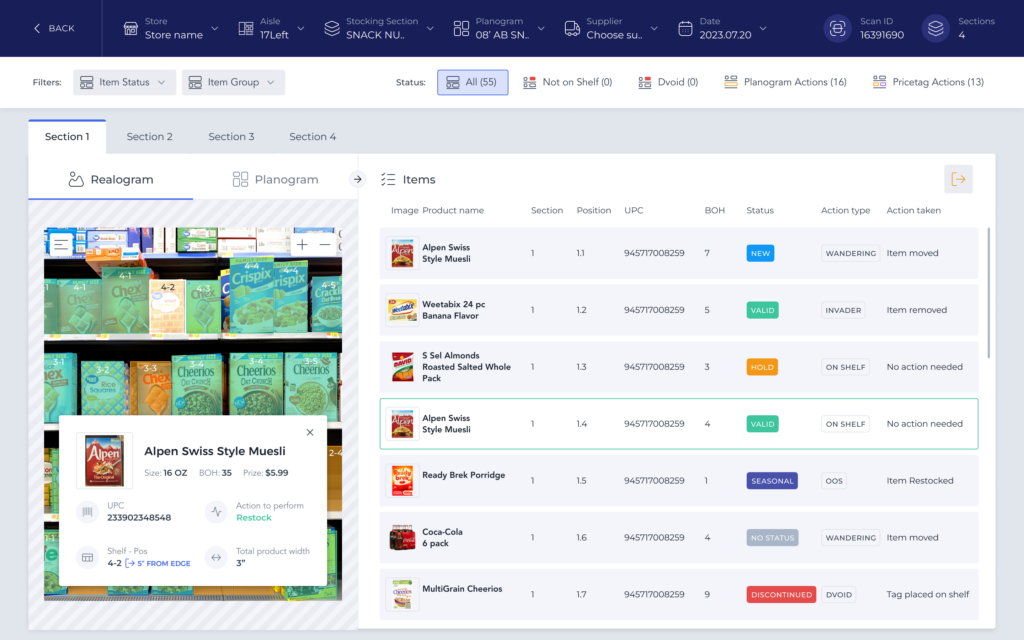Filter by Not on Shelf status
This screenshot has height=640, width=1024.
pos(567,82)
